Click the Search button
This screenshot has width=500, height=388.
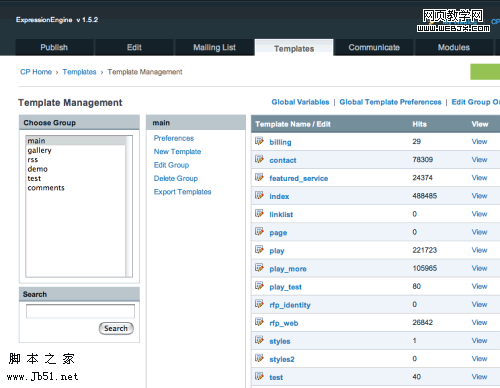coord(116,328)
